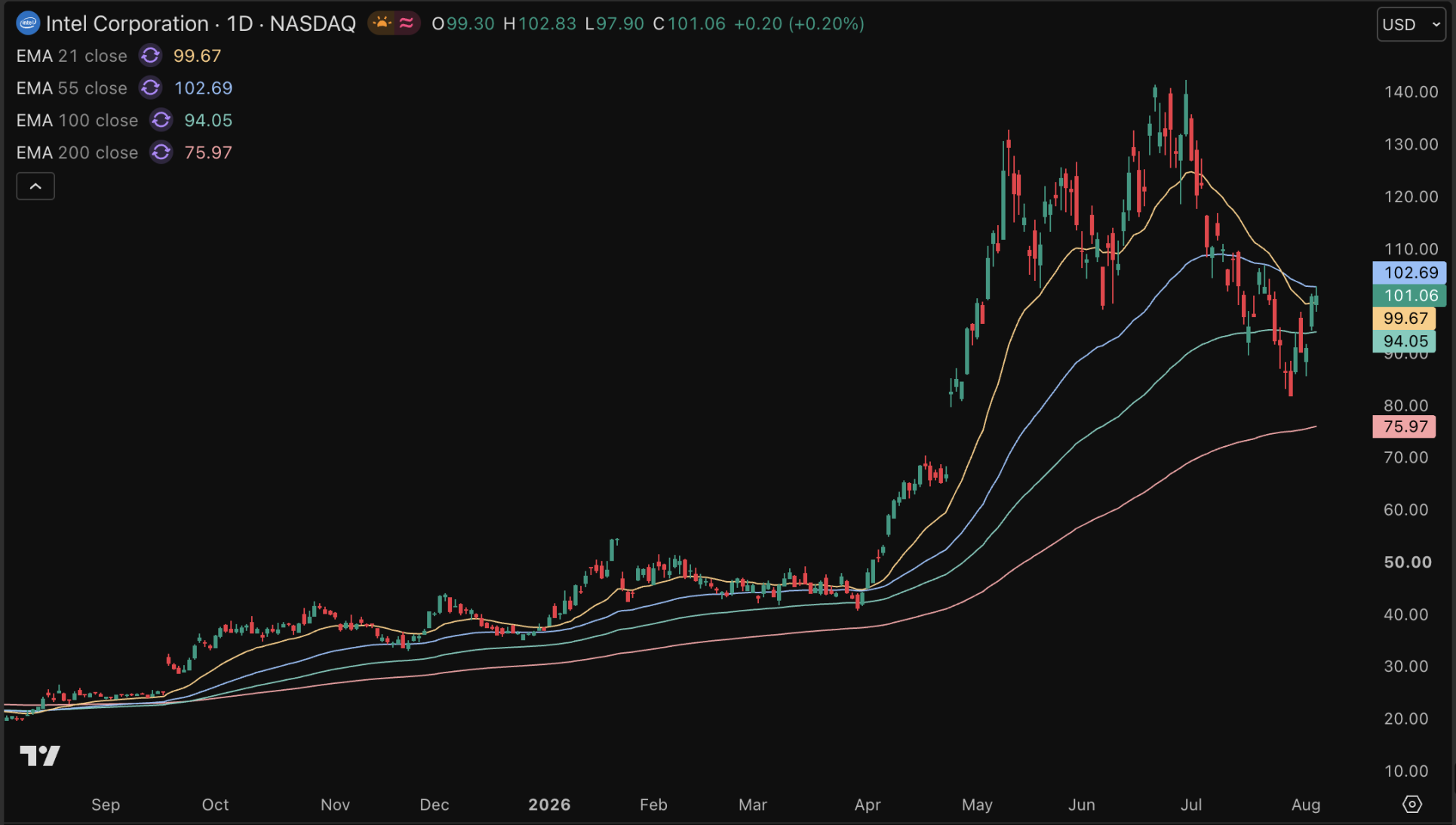This screenshot has height=825, width=1456.
Task: Click the low value 97.90
Action: [620, 23]
